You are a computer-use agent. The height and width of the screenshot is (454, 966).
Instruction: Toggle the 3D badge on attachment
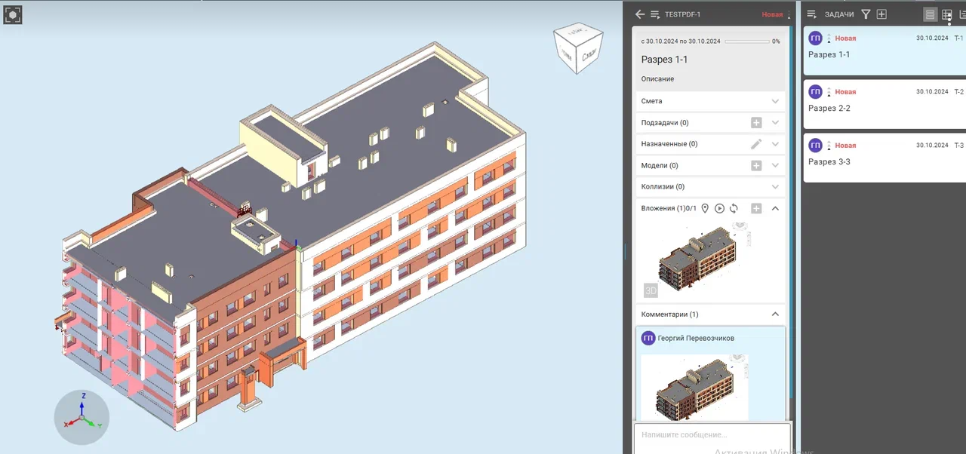(x=651, y=290)
